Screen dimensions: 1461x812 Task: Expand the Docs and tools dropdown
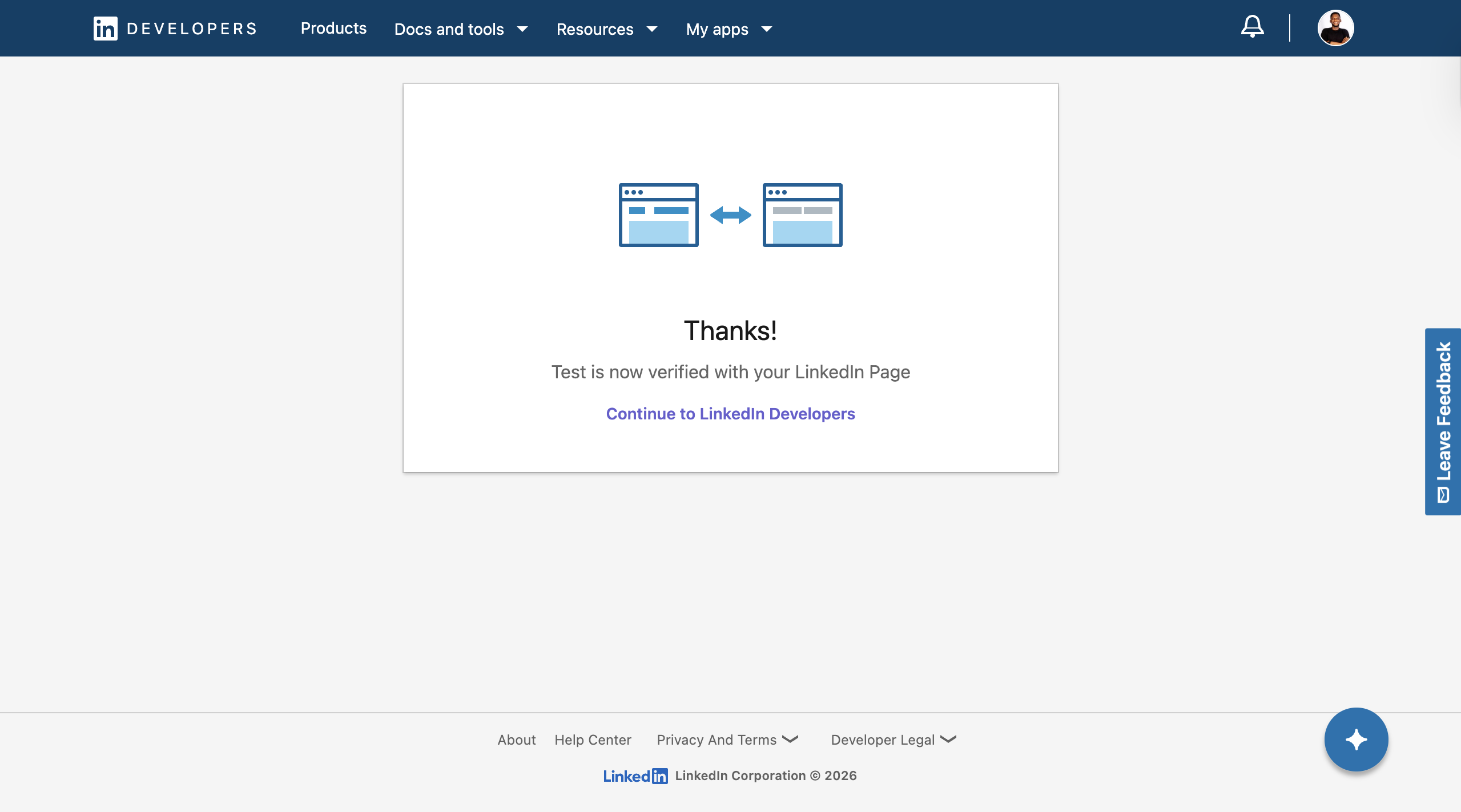(x=461, y=29)
